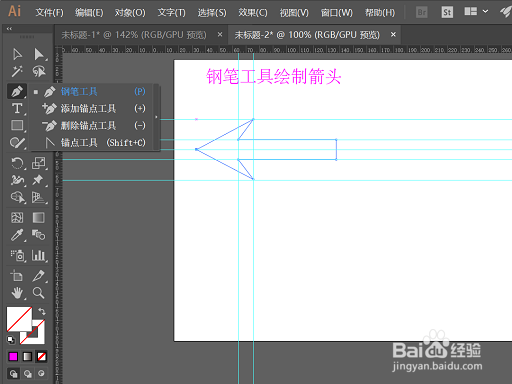Select the Mesh tool
Image resolution: width=512 pixels, height=384 pixels.
pyautogui.click(x=17, y=218)
